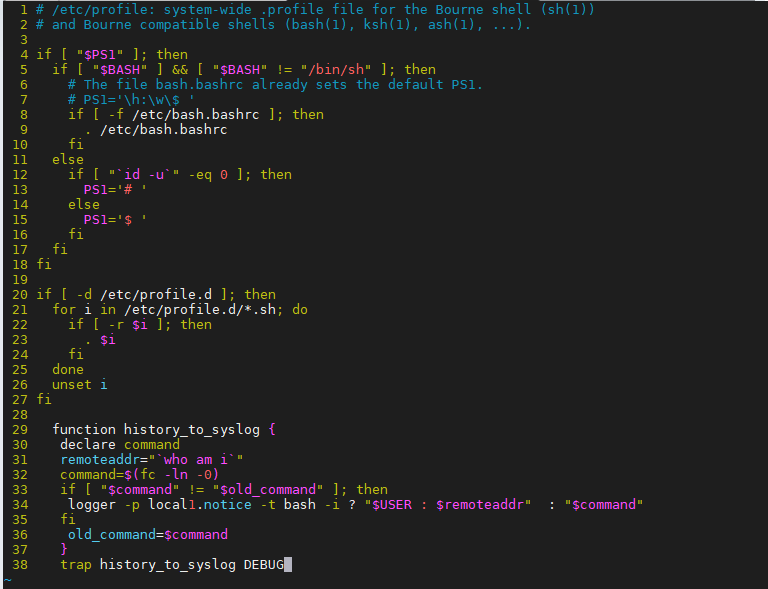Click the "/bin/sh" string on line 5
This screenshot has height=589, width=768.
336,70
